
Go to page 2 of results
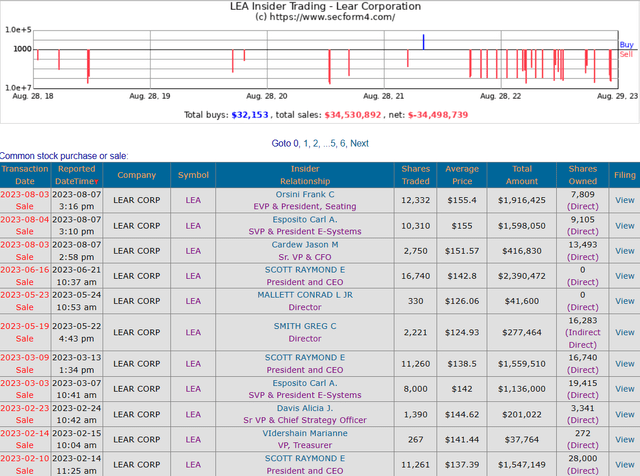[316, 144]
